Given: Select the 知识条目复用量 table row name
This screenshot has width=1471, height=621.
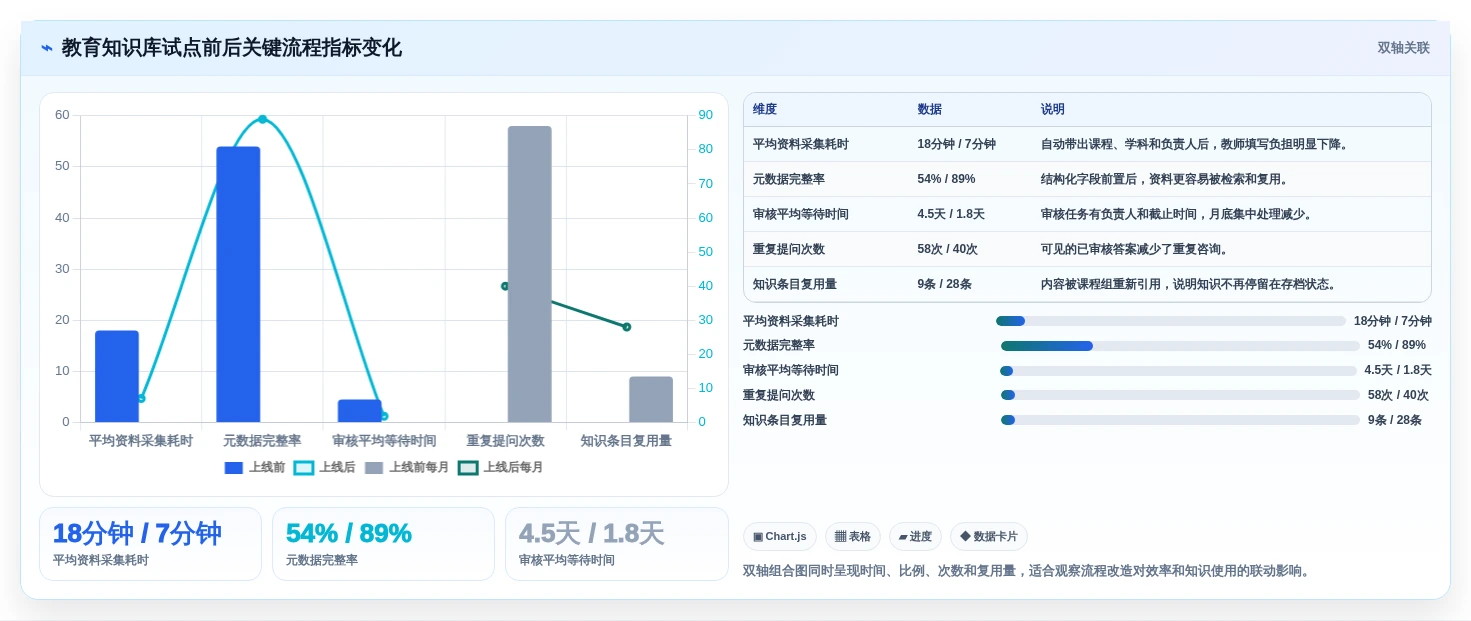Looking at the screenshot, I should 795,284.
